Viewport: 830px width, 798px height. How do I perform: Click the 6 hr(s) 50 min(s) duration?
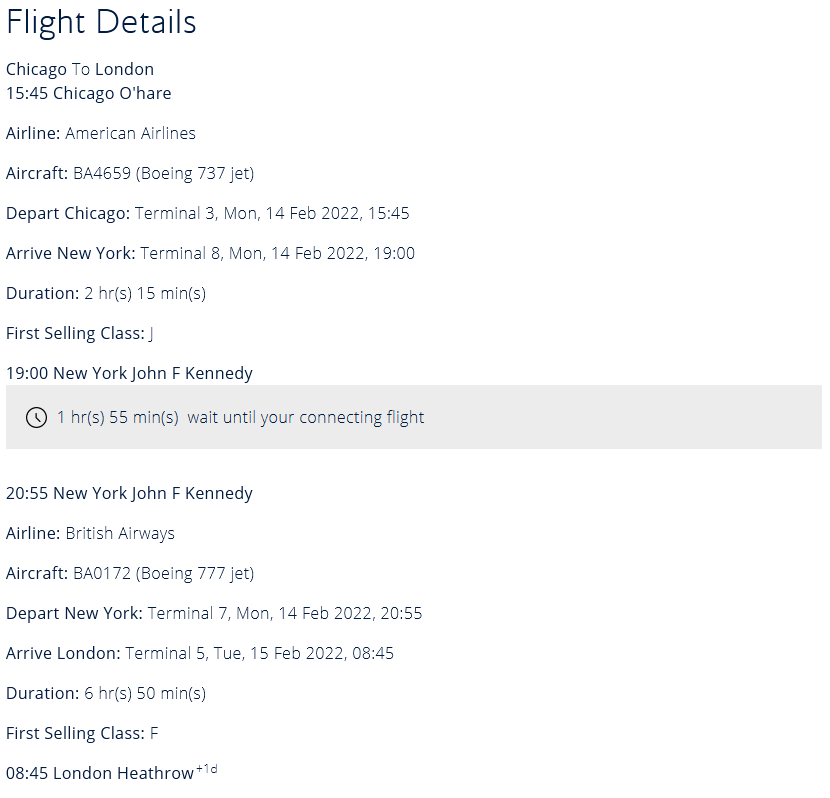(145, 693)
